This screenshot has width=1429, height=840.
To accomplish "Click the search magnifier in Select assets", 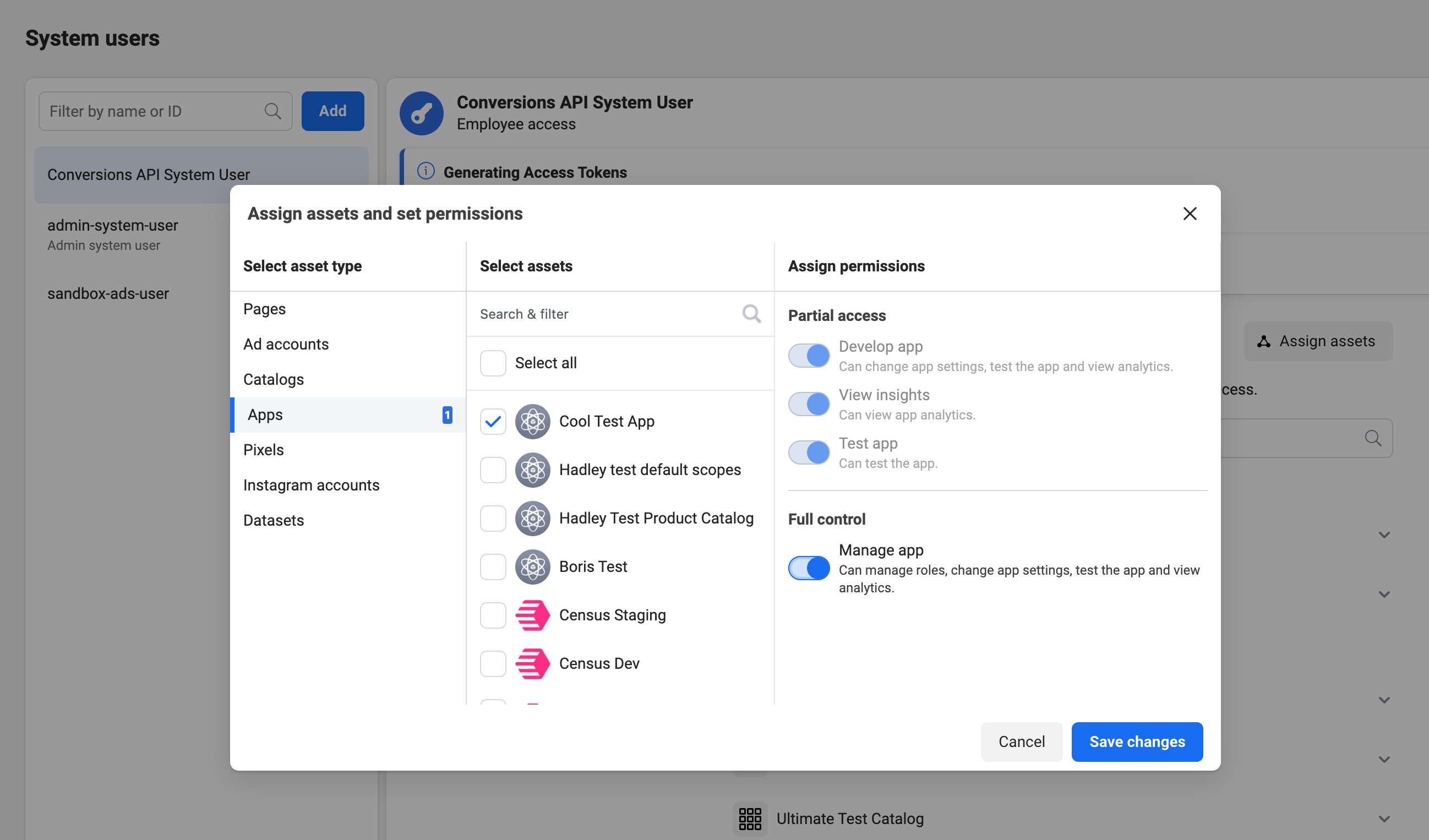I will click(751, 314).
